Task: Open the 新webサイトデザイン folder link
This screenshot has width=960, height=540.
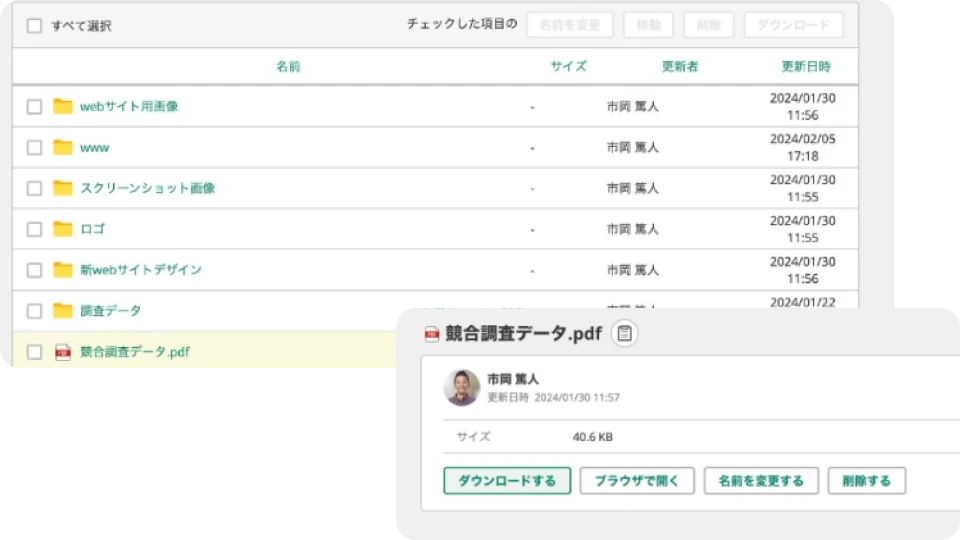Action: pos(141,270)
